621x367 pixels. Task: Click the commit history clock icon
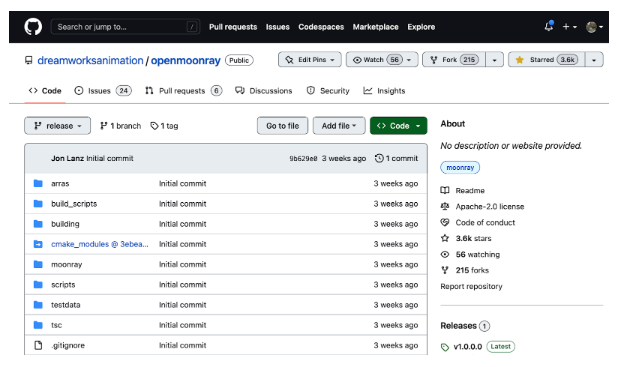point(379,158)
